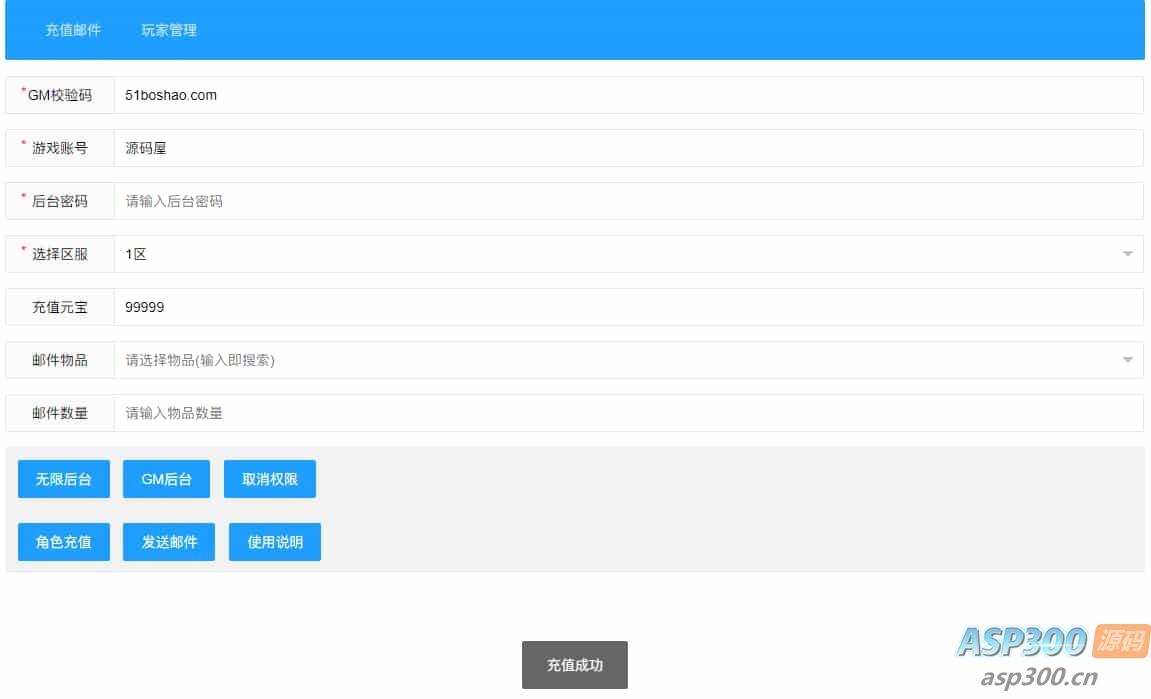The height and width of the screenshot is (699, 1151).
Task: Click the 充值元宝 amount field
Action: tap(628, 307)
